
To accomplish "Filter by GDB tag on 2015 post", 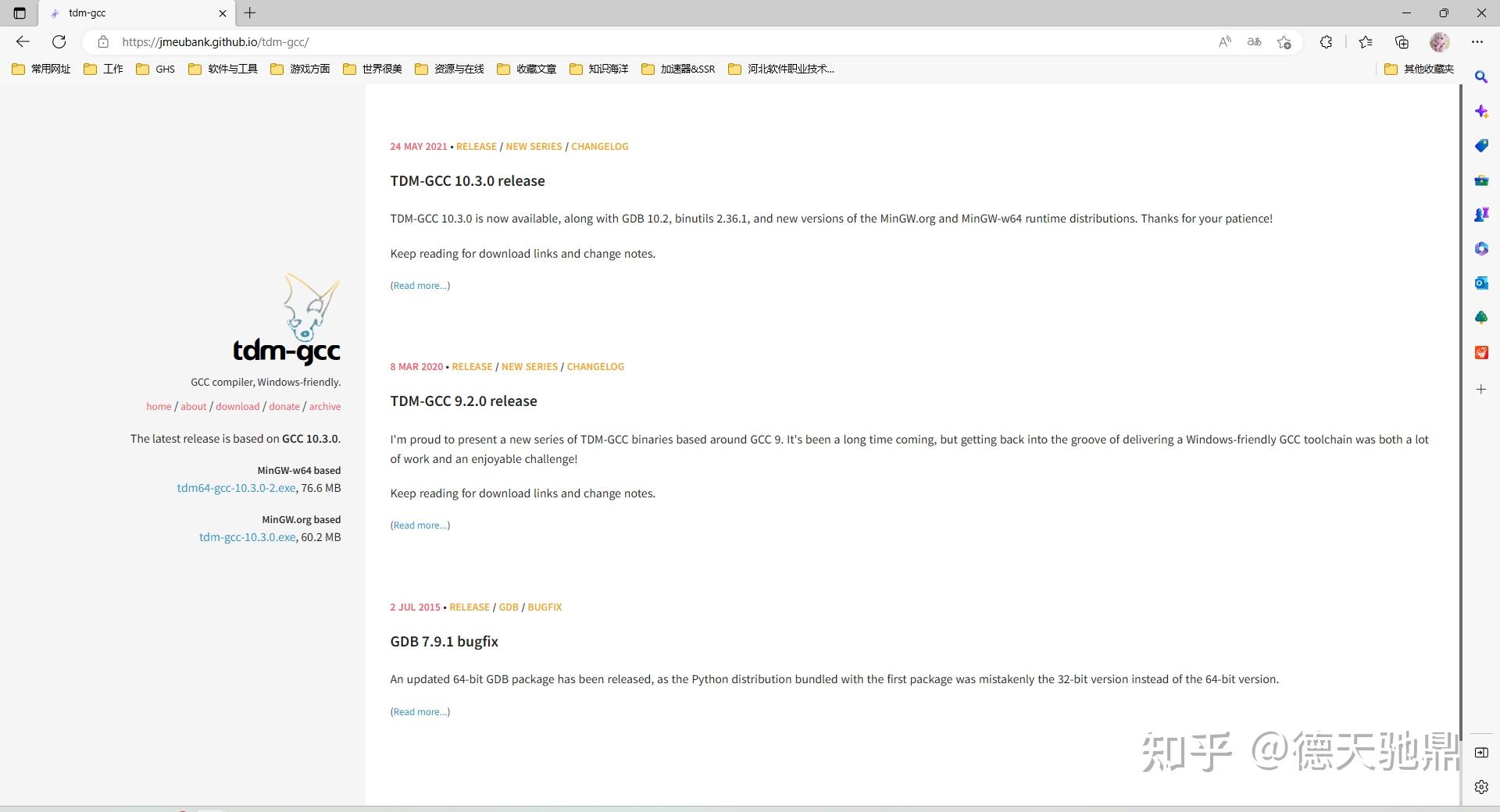I will click(x=509, y=607).
